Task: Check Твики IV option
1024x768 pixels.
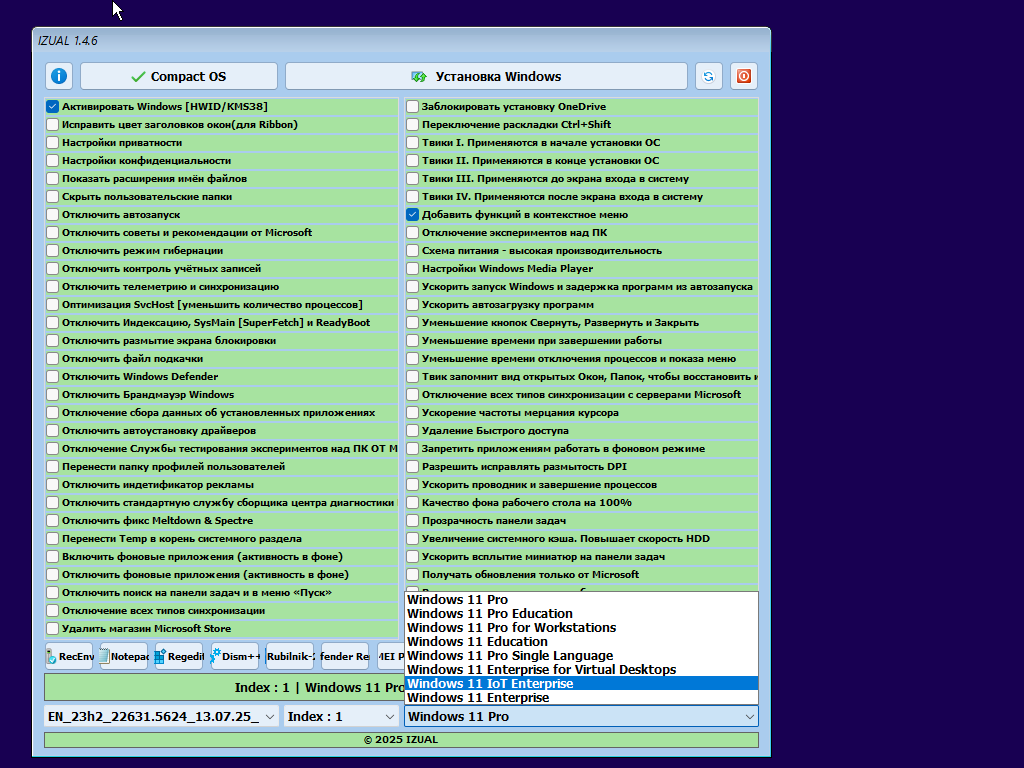Action: (413, 197)
